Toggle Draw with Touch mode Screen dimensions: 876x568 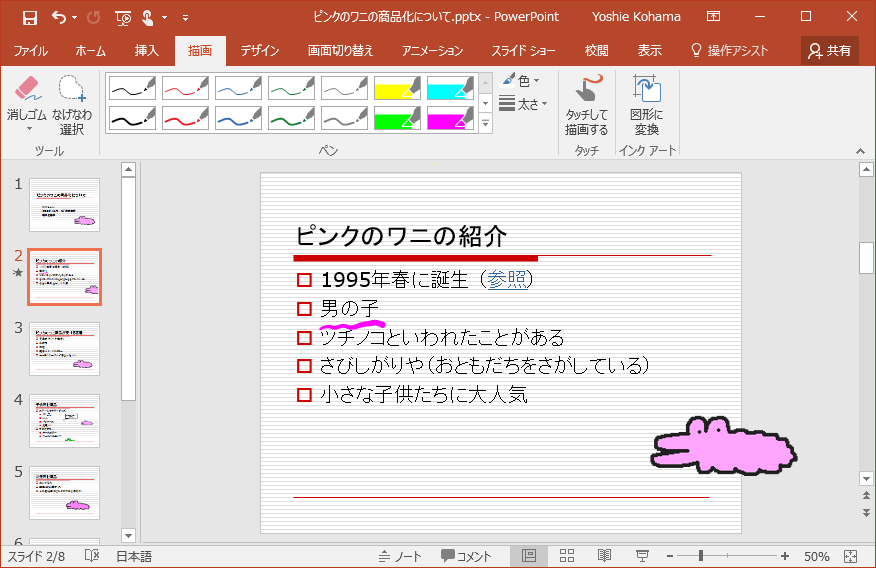(x=587, y=105)
